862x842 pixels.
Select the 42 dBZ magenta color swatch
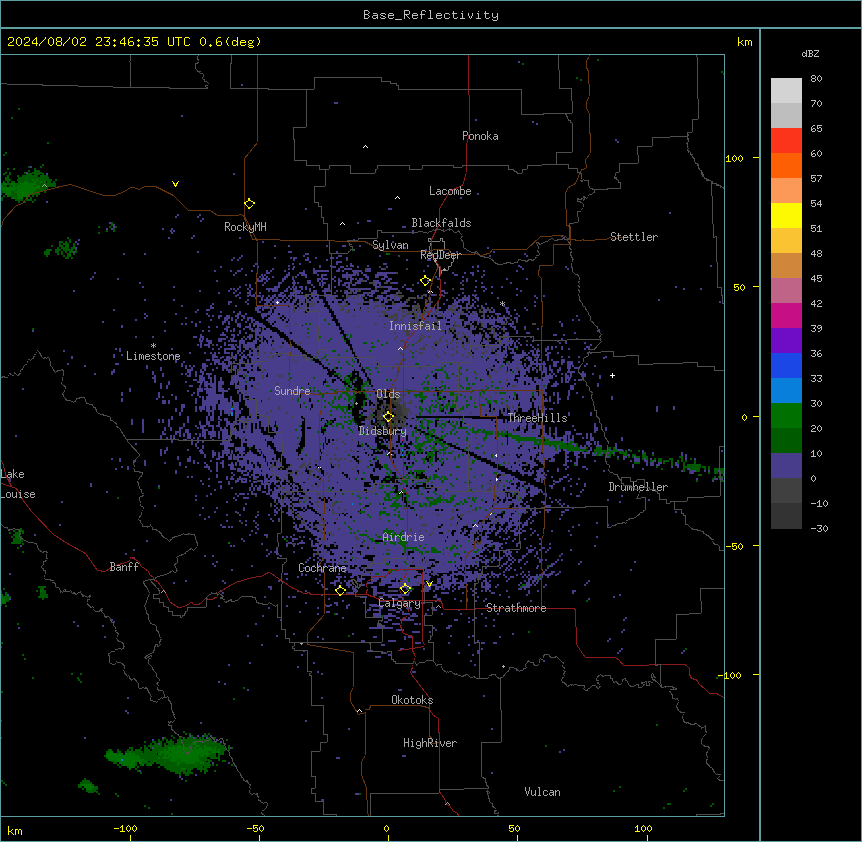click(x=786, y=315)
